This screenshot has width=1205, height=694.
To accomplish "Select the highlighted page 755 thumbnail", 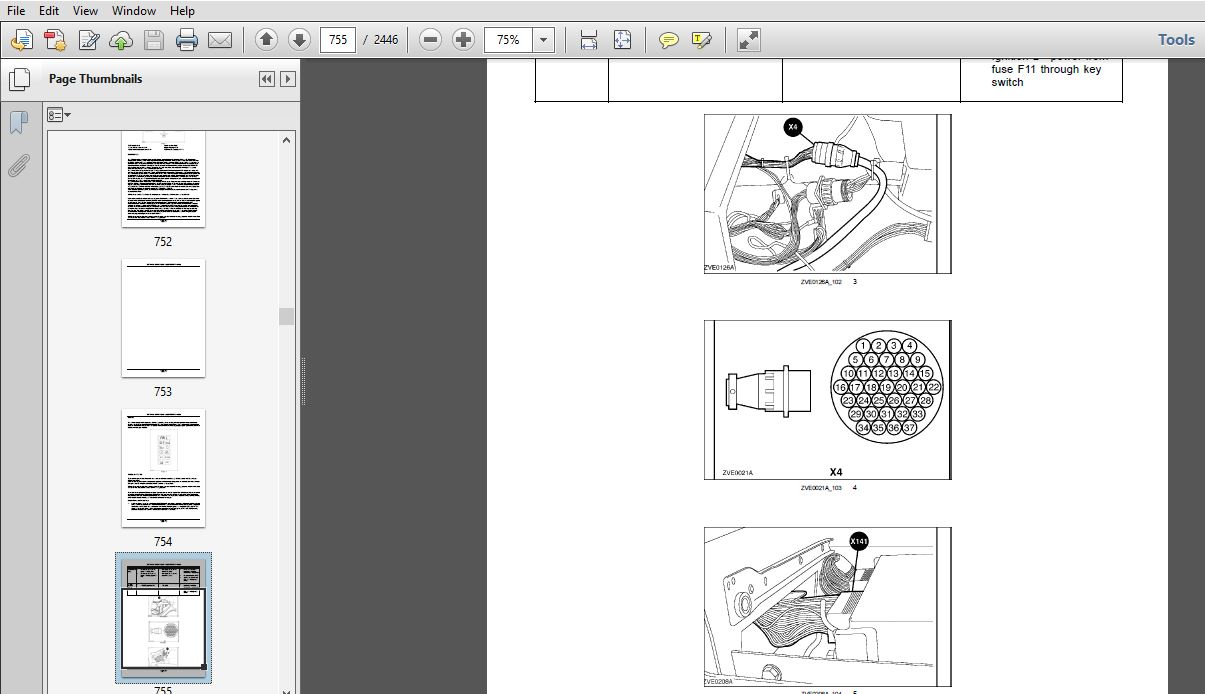I will pyautogui.click(x=163, y=617).
